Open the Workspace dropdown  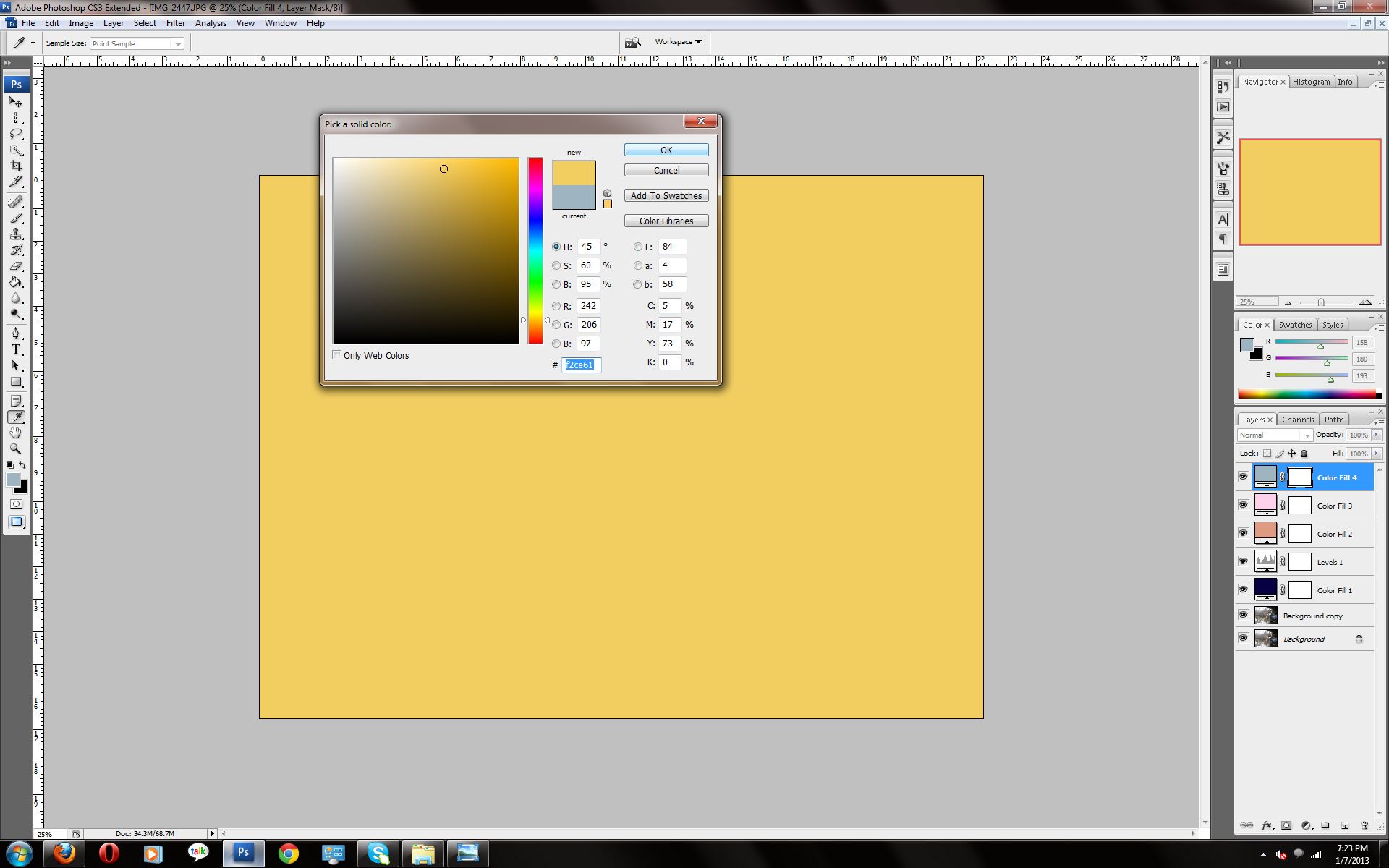(678, 42)
